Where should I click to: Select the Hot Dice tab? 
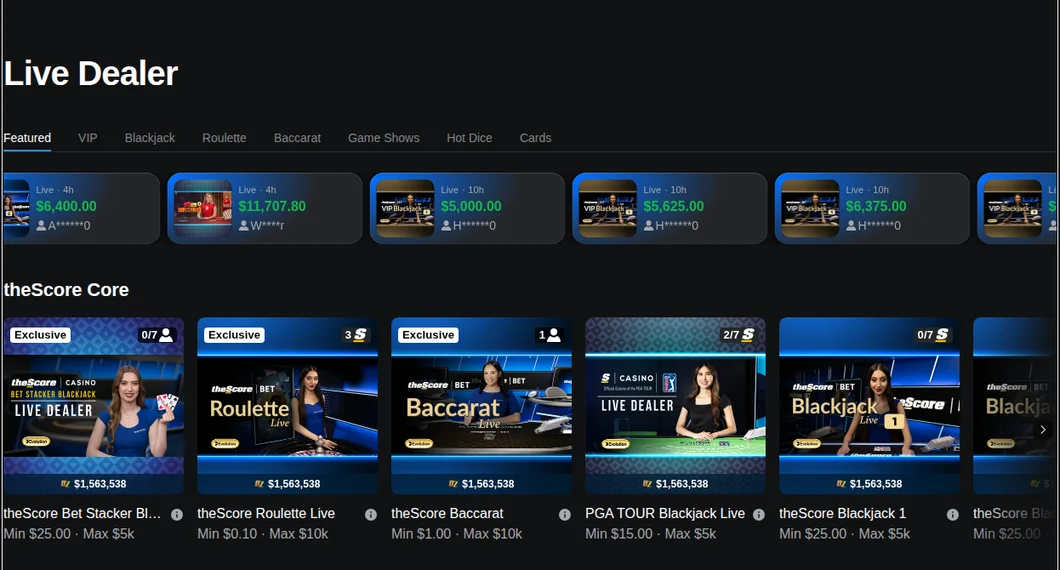pyautogui.click(x=469, y=138)
